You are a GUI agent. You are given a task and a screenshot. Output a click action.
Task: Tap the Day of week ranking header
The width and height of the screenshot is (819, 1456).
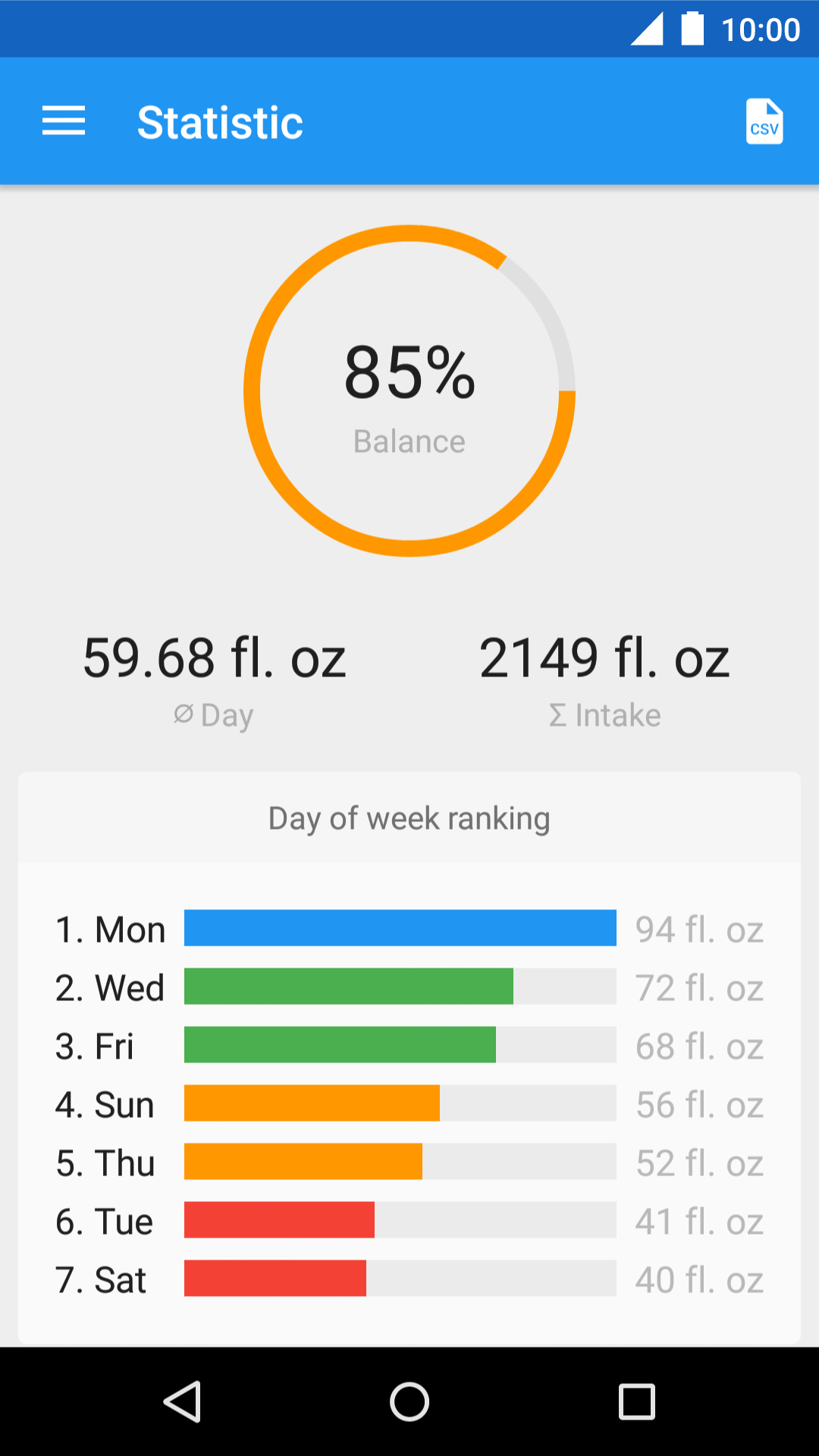(x=409, y=818)
